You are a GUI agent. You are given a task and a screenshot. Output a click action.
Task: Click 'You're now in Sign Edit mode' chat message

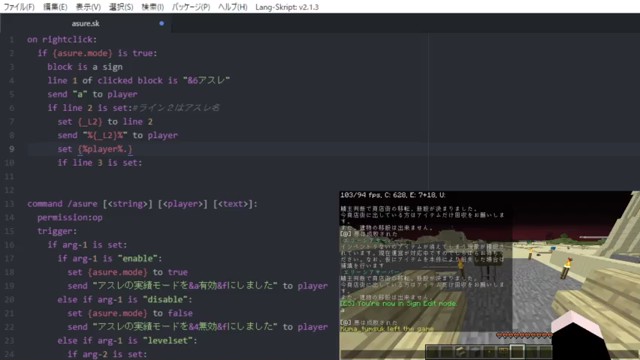[x=398, y=304]
